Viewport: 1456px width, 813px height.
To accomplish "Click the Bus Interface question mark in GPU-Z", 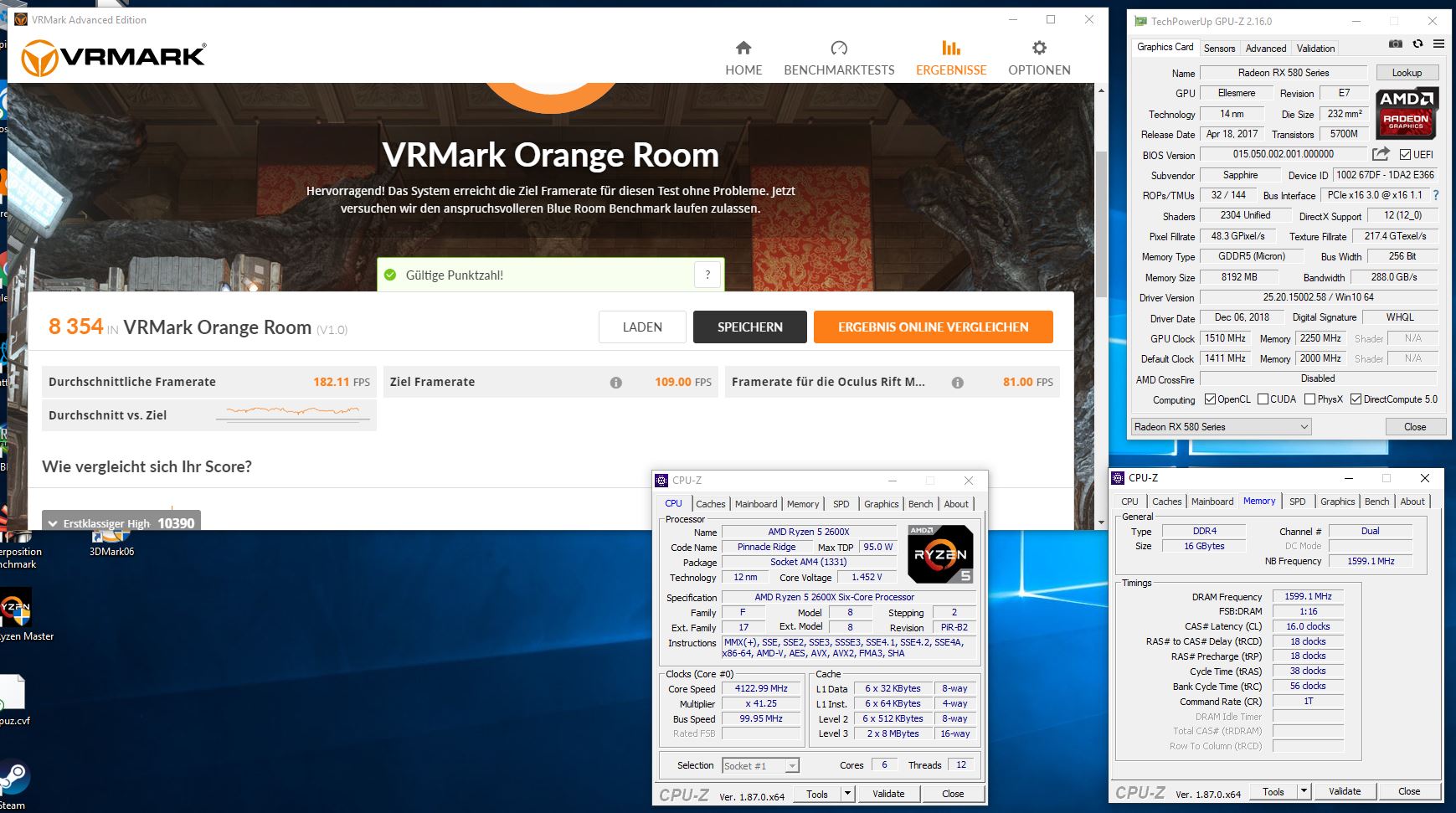I will click(1436, 195).
